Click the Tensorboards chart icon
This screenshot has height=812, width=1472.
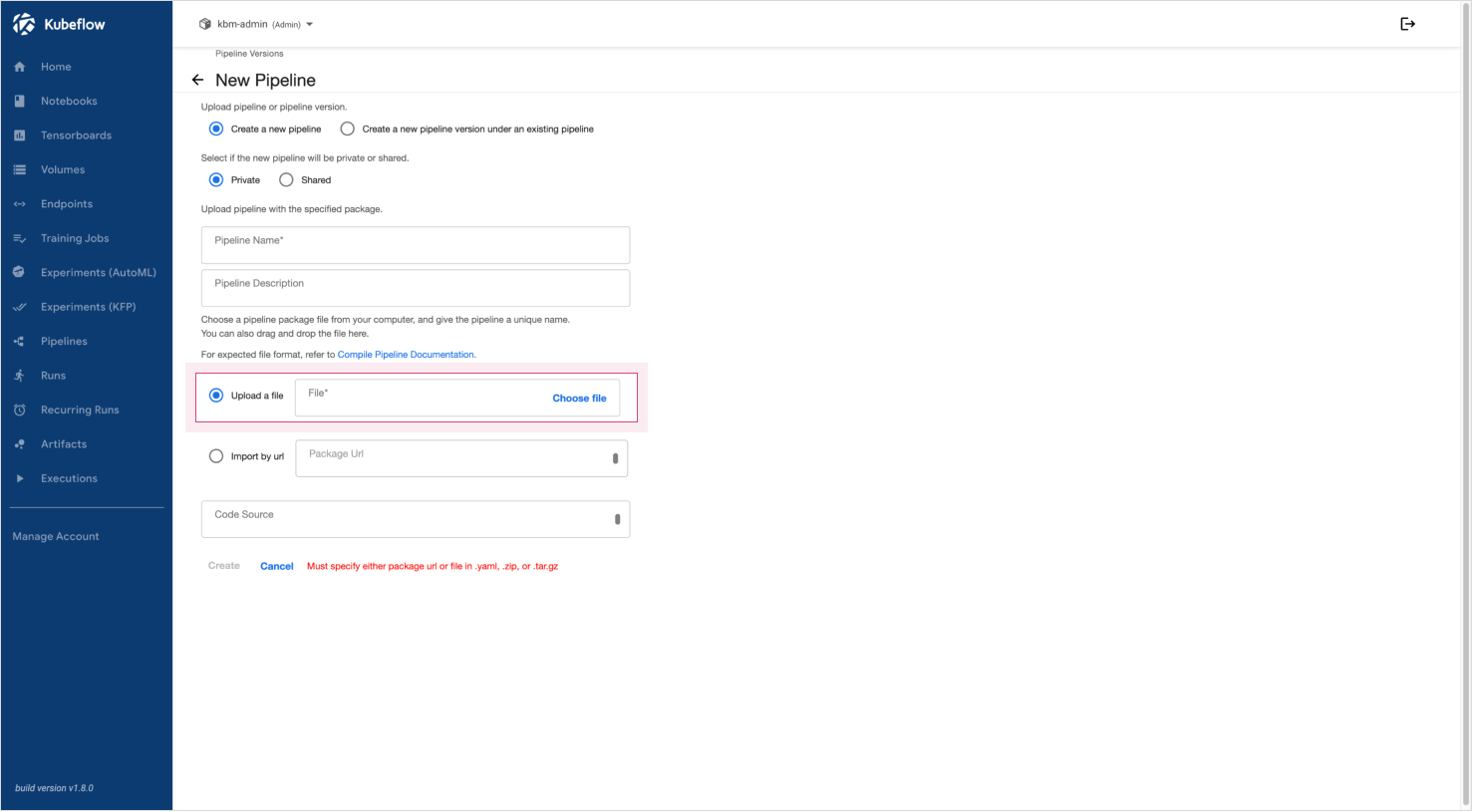coord(19,135)
